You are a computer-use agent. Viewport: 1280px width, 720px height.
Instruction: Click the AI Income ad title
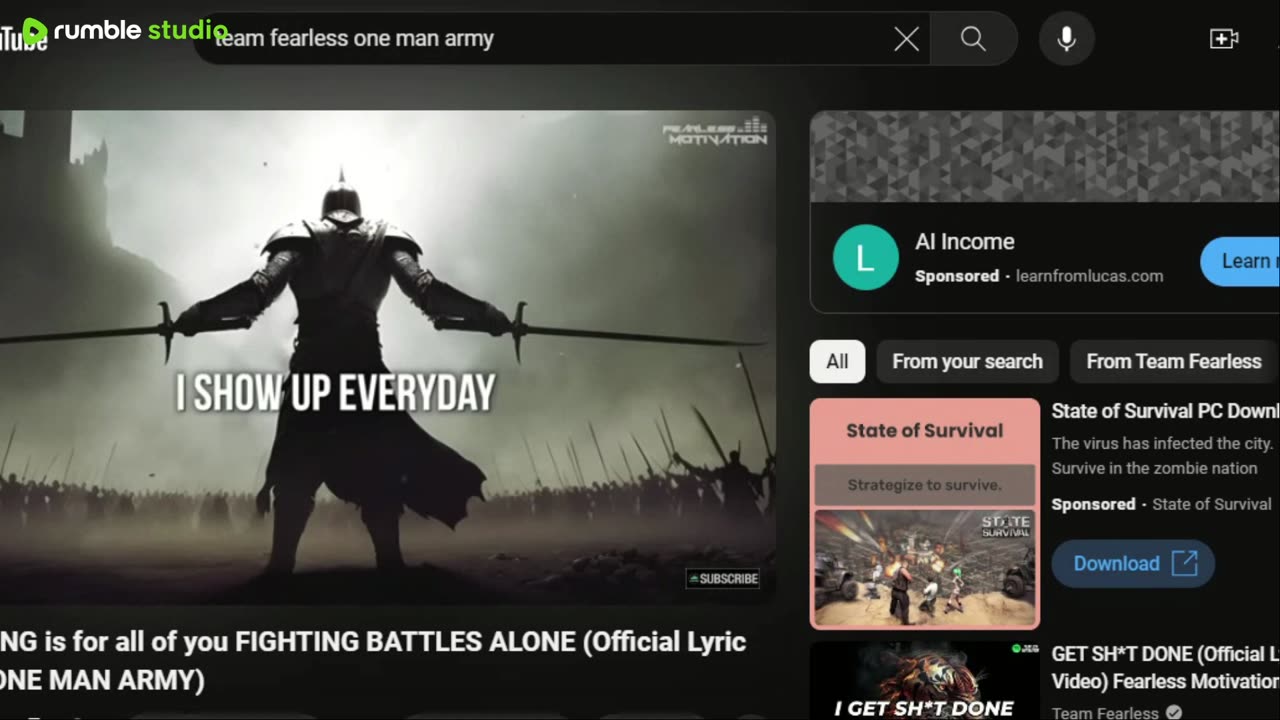coord(965,242)
